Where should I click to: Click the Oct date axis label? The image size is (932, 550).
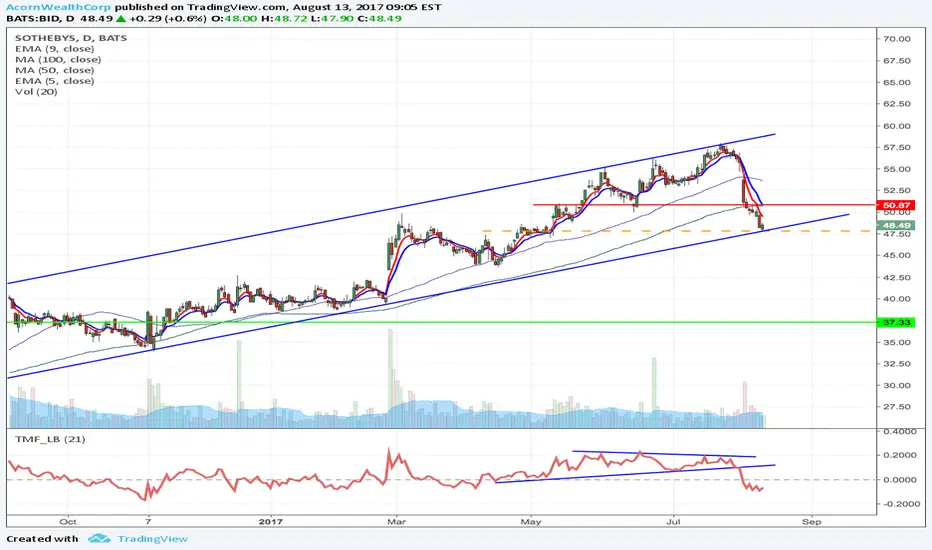pyautogui.click(x=68, y=521)
